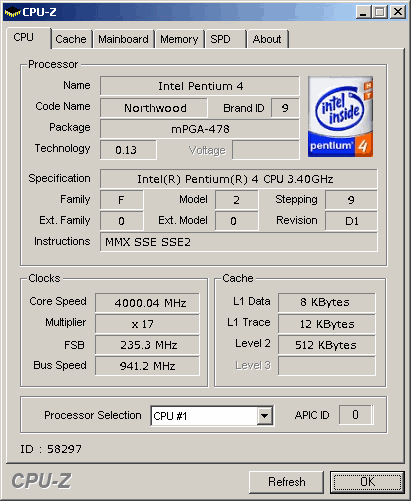Screen dimensions: 411x501
Task: Click the Core Speed value field
Action: 147,303
